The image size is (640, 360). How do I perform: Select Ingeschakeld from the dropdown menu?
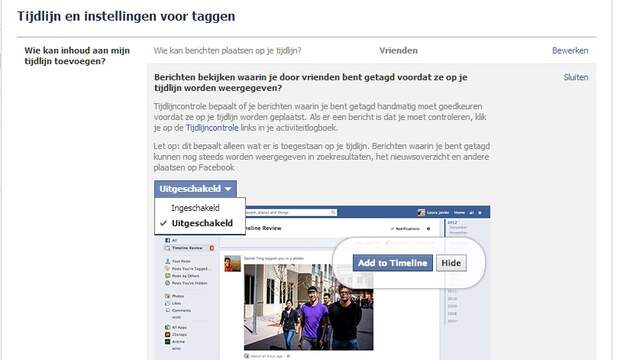[x=195, y=208]
